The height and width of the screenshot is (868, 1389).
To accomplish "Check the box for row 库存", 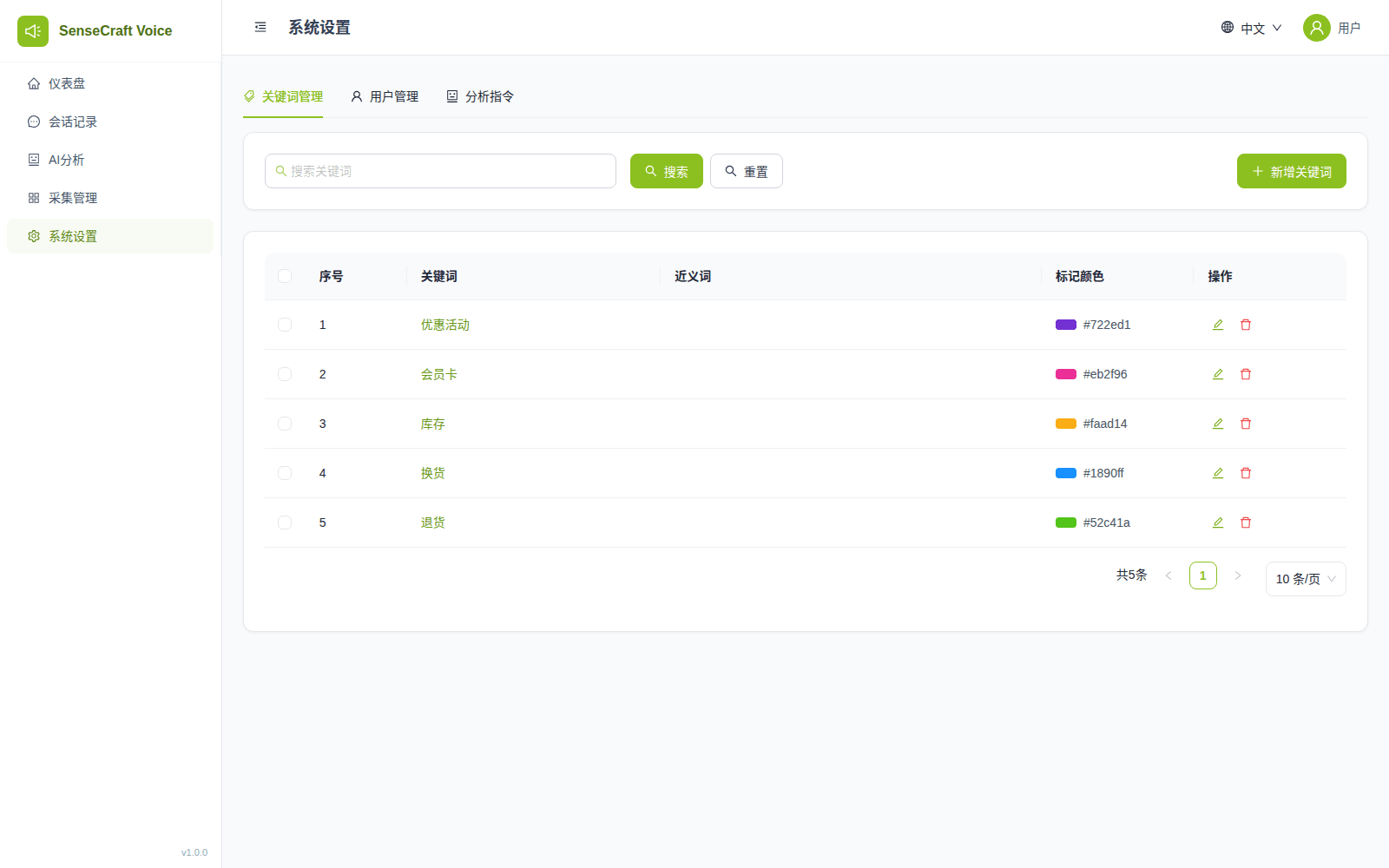I will coord(285,424).
